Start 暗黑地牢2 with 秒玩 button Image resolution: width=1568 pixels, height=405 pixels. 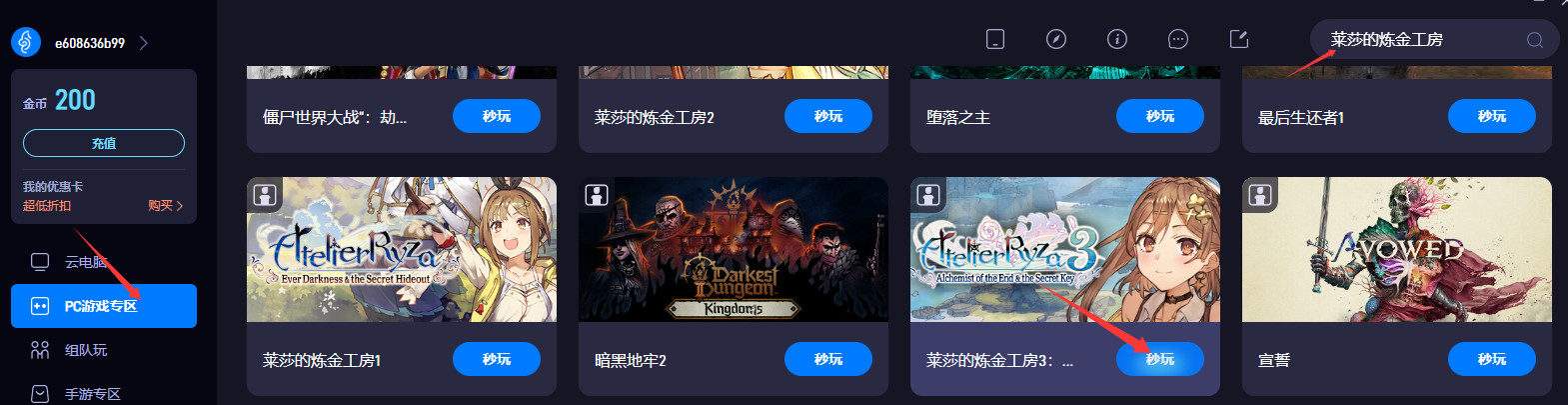tap(828, 359)
